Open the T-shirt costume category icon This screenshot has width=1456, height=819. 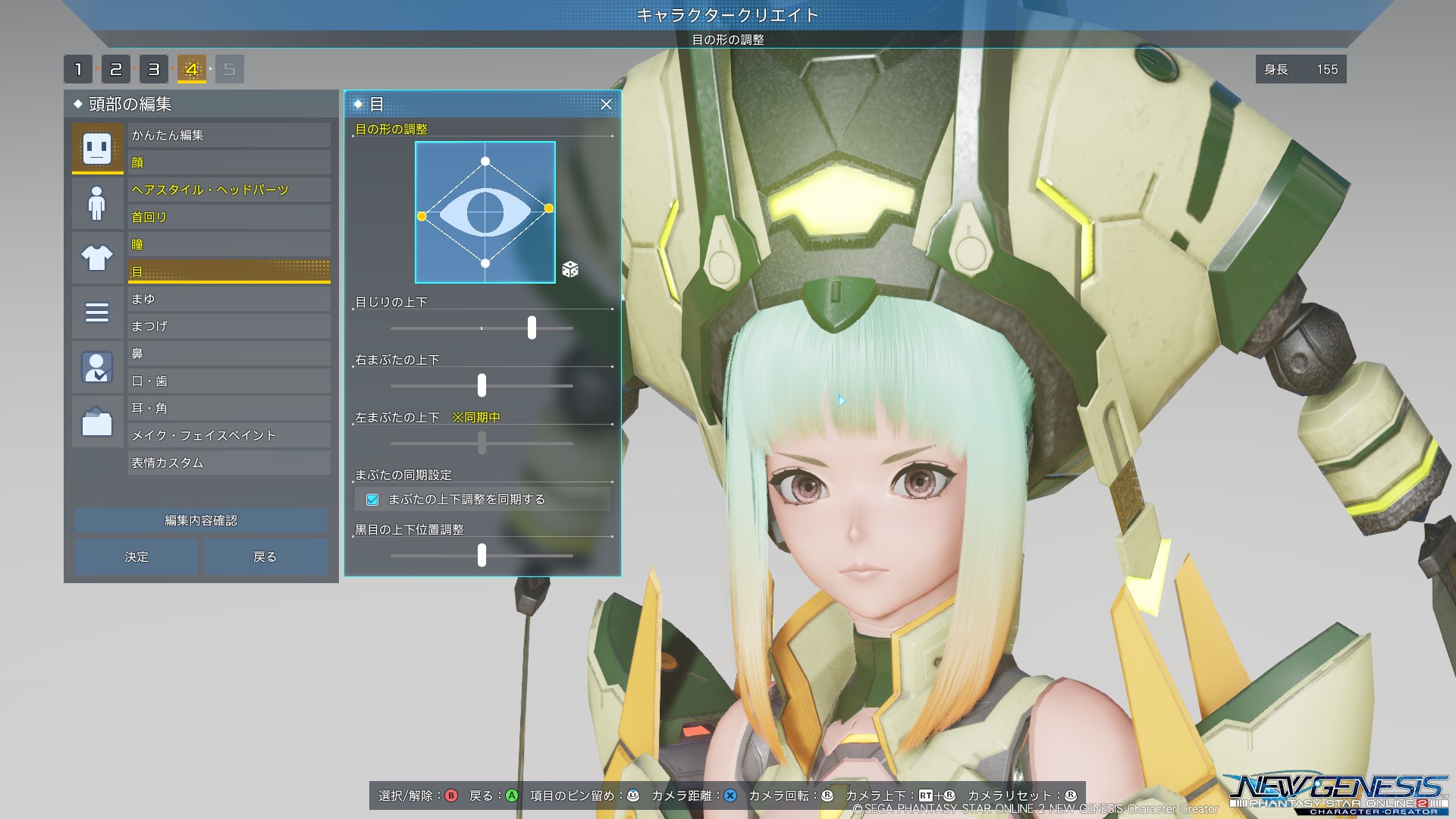pos(97,258)
